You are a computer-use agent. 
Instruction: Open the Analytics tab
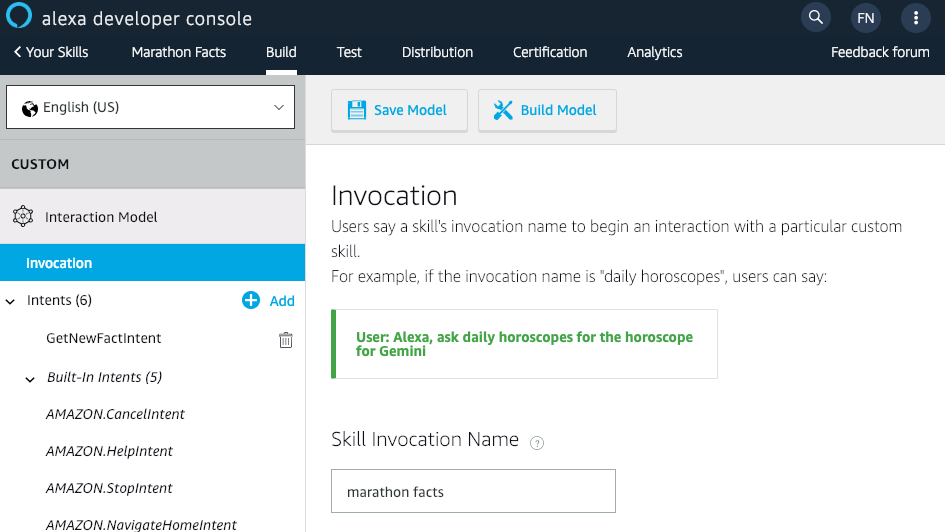(x=655, y=52)
